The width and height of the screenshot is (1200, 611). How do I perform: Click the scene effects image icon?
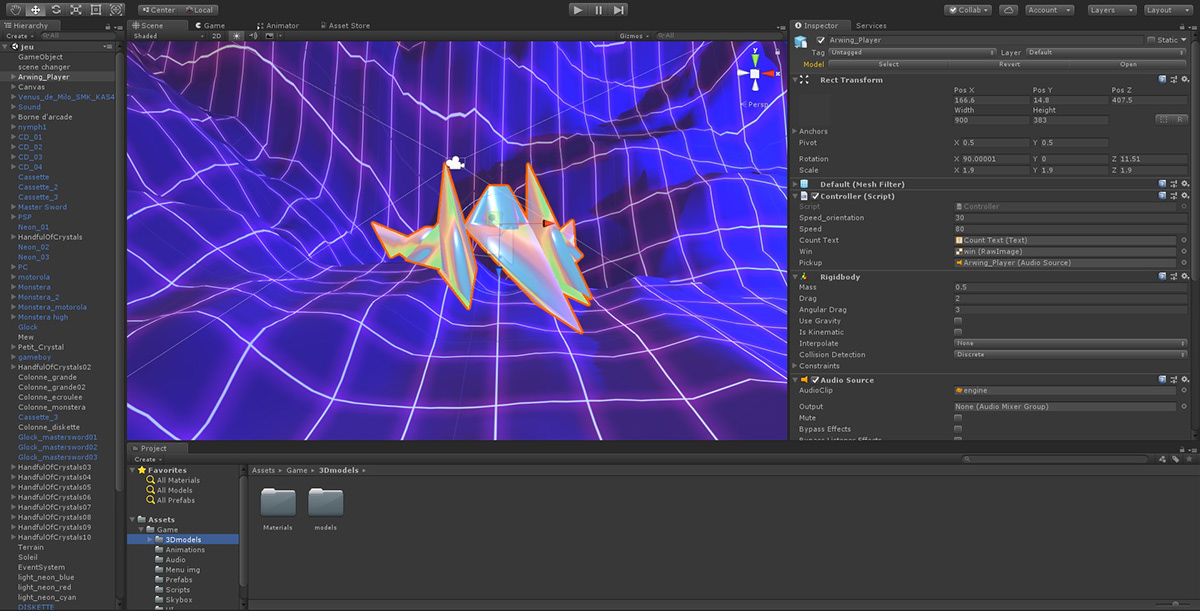pyautogui.click(x=270, y=36)
